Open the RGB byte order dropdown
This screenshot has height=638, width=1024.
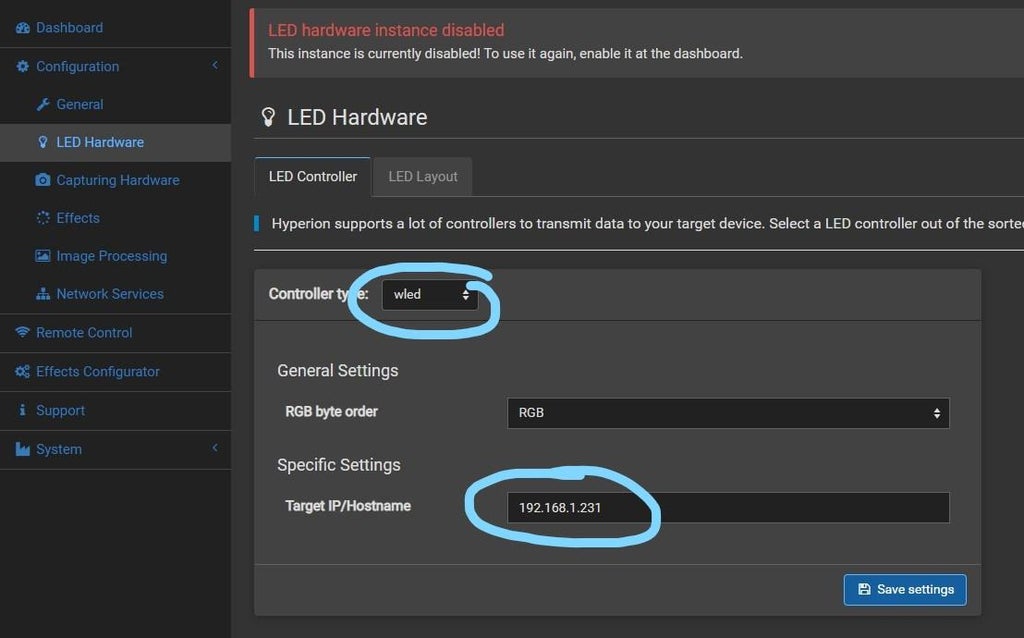[728, 413]
